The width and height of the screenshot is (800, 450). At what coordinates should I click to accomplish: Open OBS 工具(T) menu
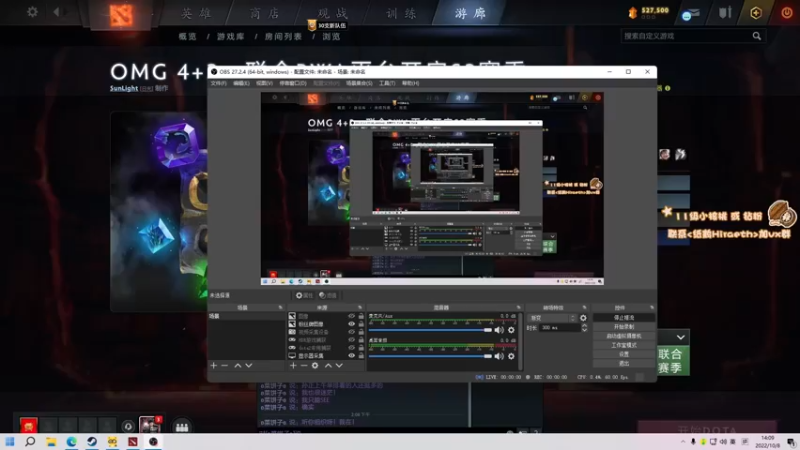pyautogui.click(x=387, y=83)
